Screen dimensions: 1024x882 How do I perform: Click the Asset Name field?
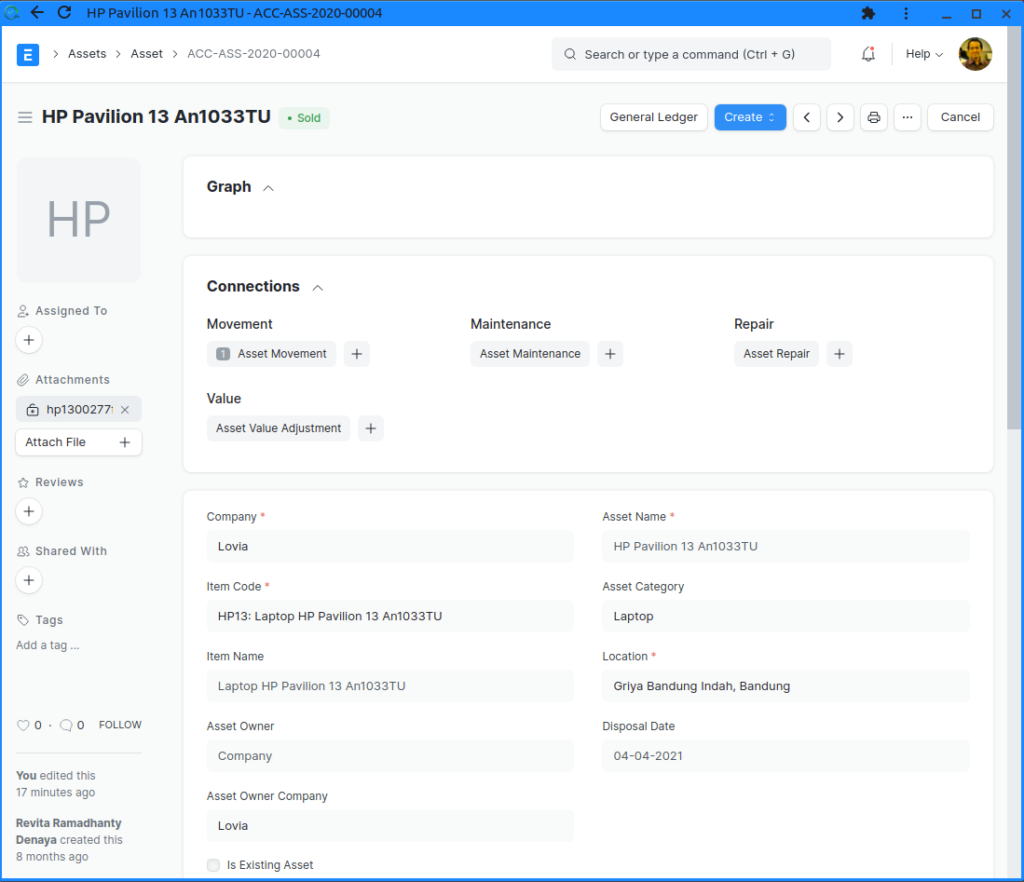tap(786, 546)
